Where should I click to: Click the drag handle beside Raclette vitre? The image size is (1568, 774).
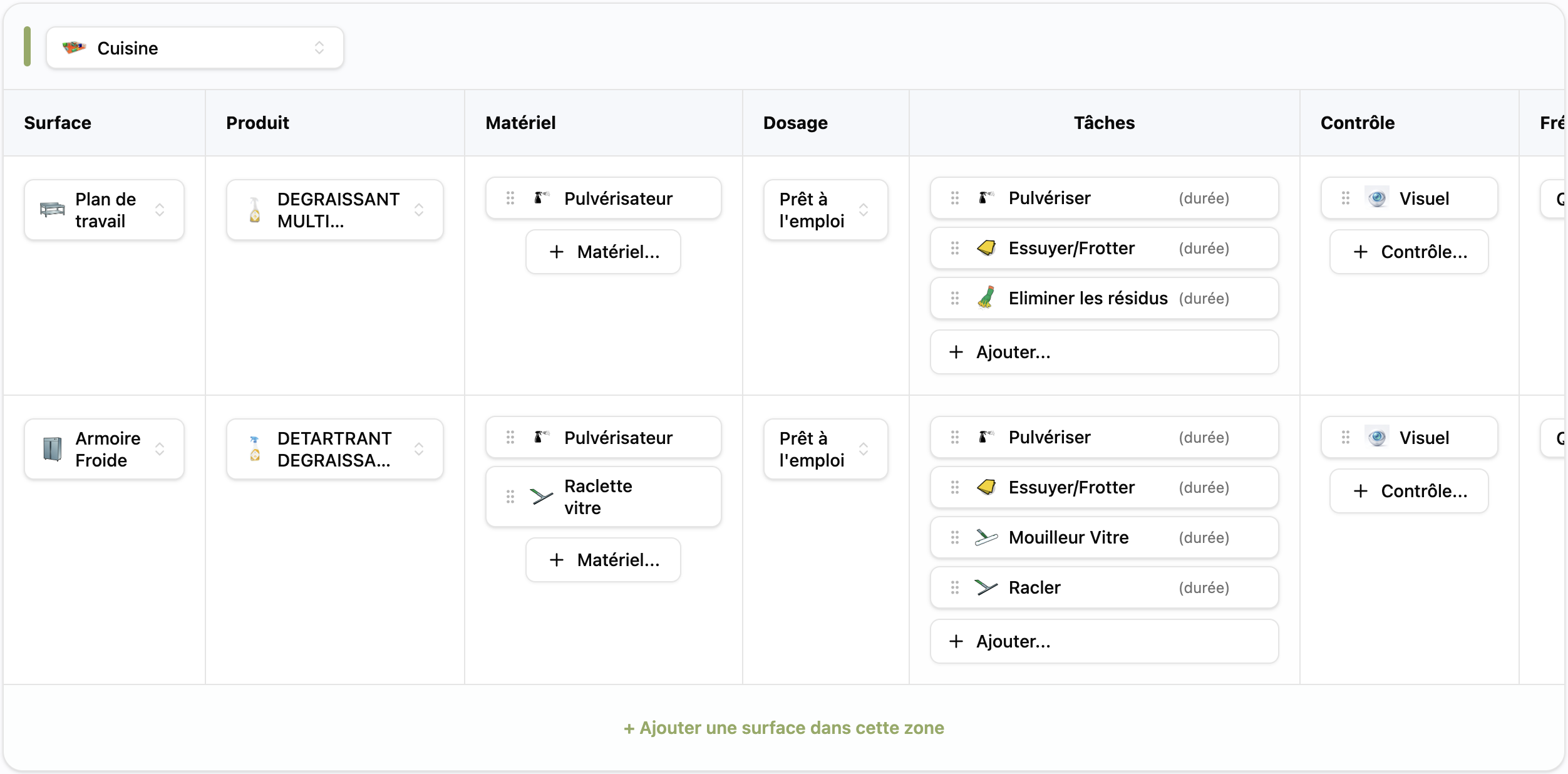pyautogui.click(x=510, y=497)
